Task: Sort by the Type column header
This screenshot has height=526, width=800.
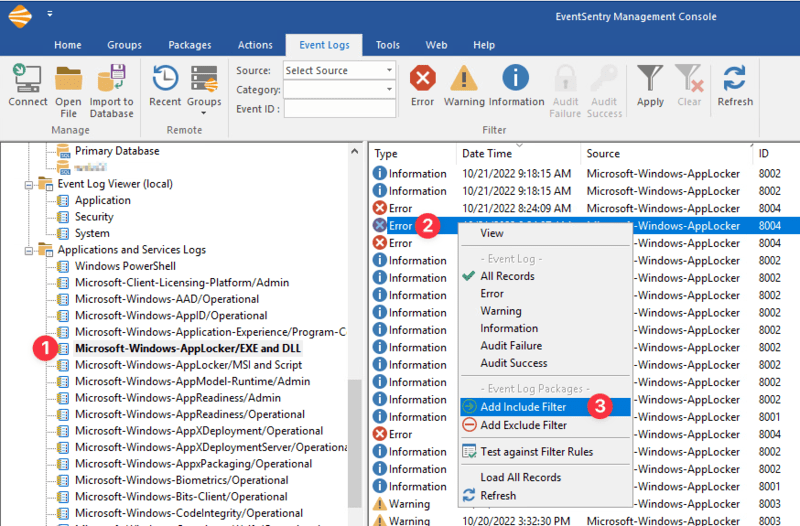Action: point(386,154)
